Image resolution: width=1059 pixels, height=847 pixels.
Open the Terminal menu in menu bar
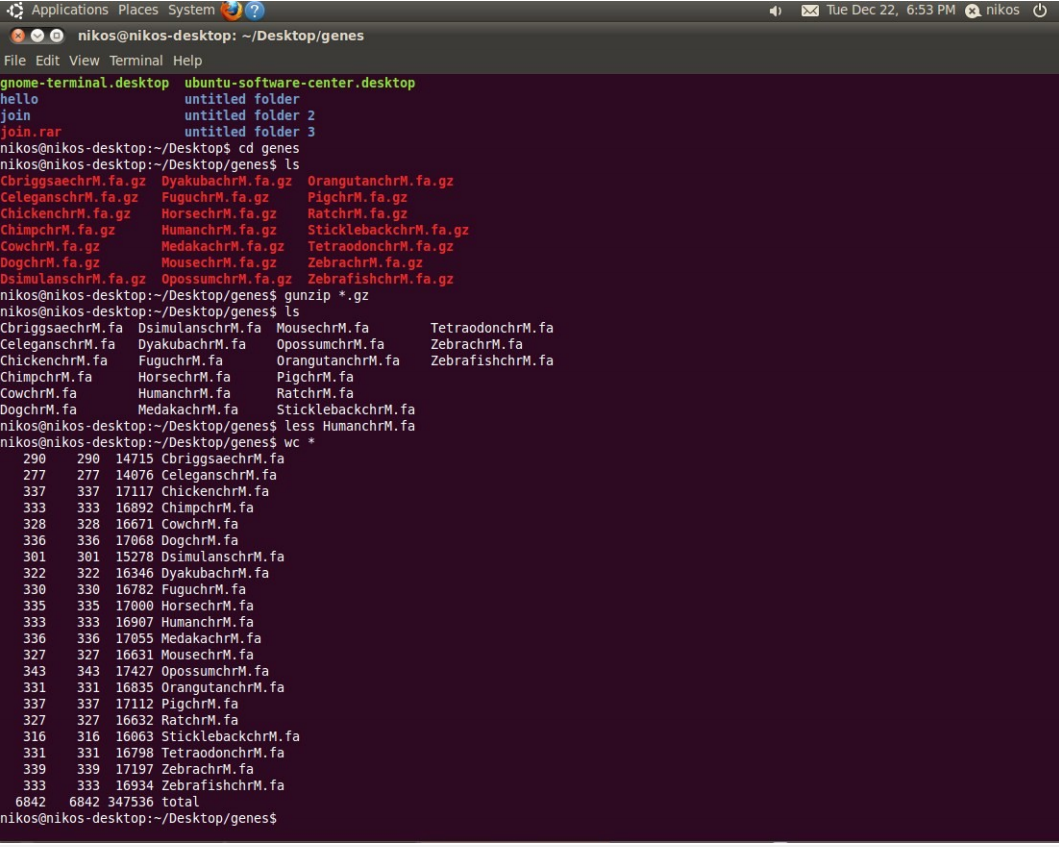(136, 61)
